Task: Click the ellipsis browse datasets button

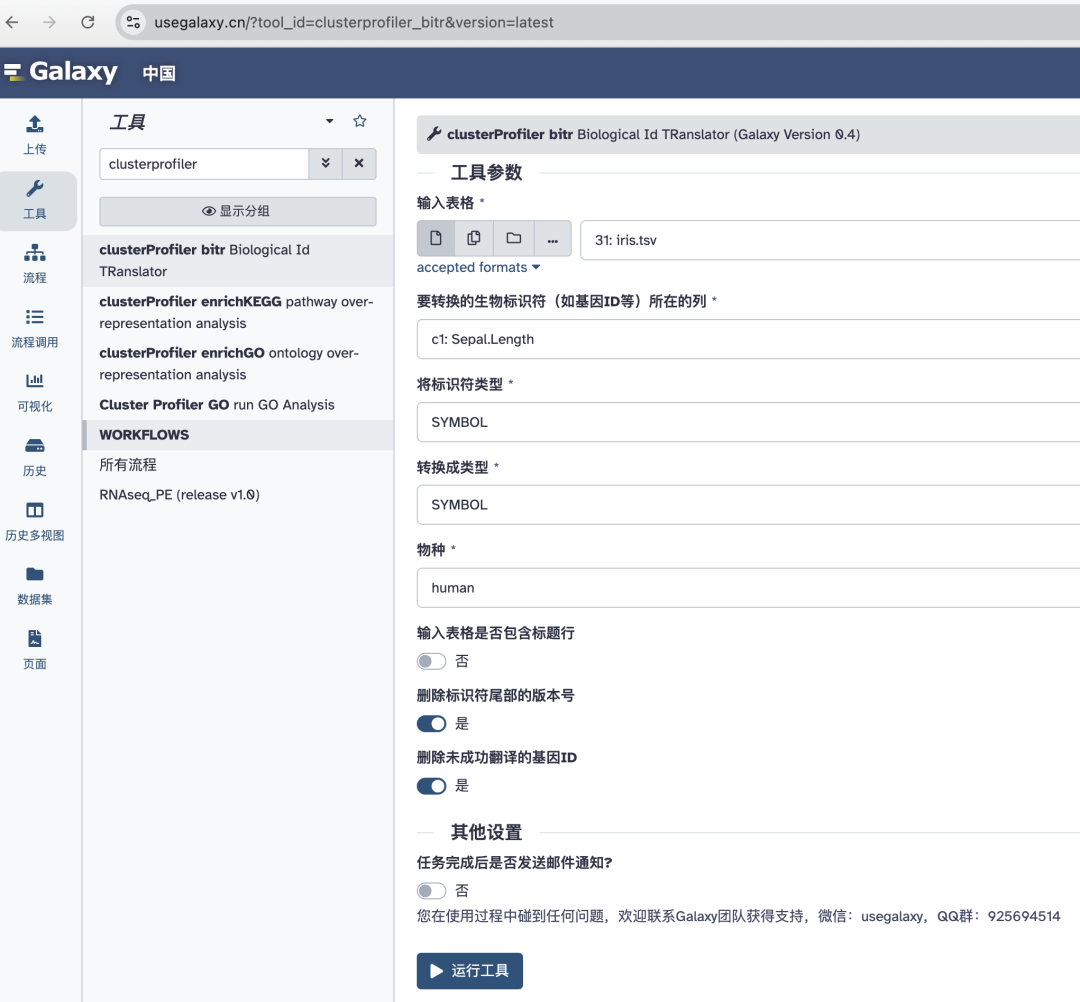Action: point(552,238)
